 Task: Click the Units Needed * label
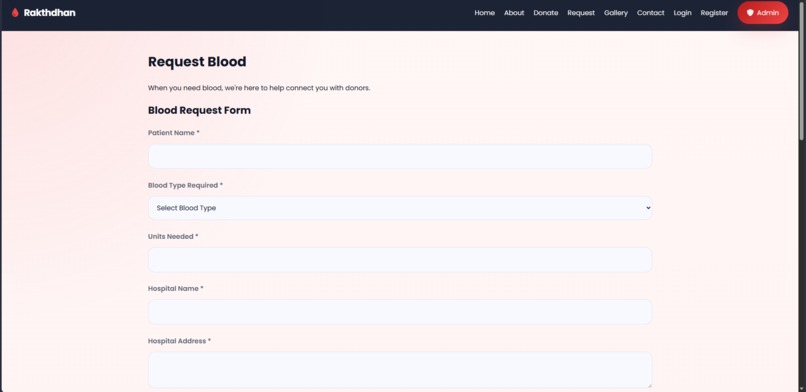pos(173,237)
